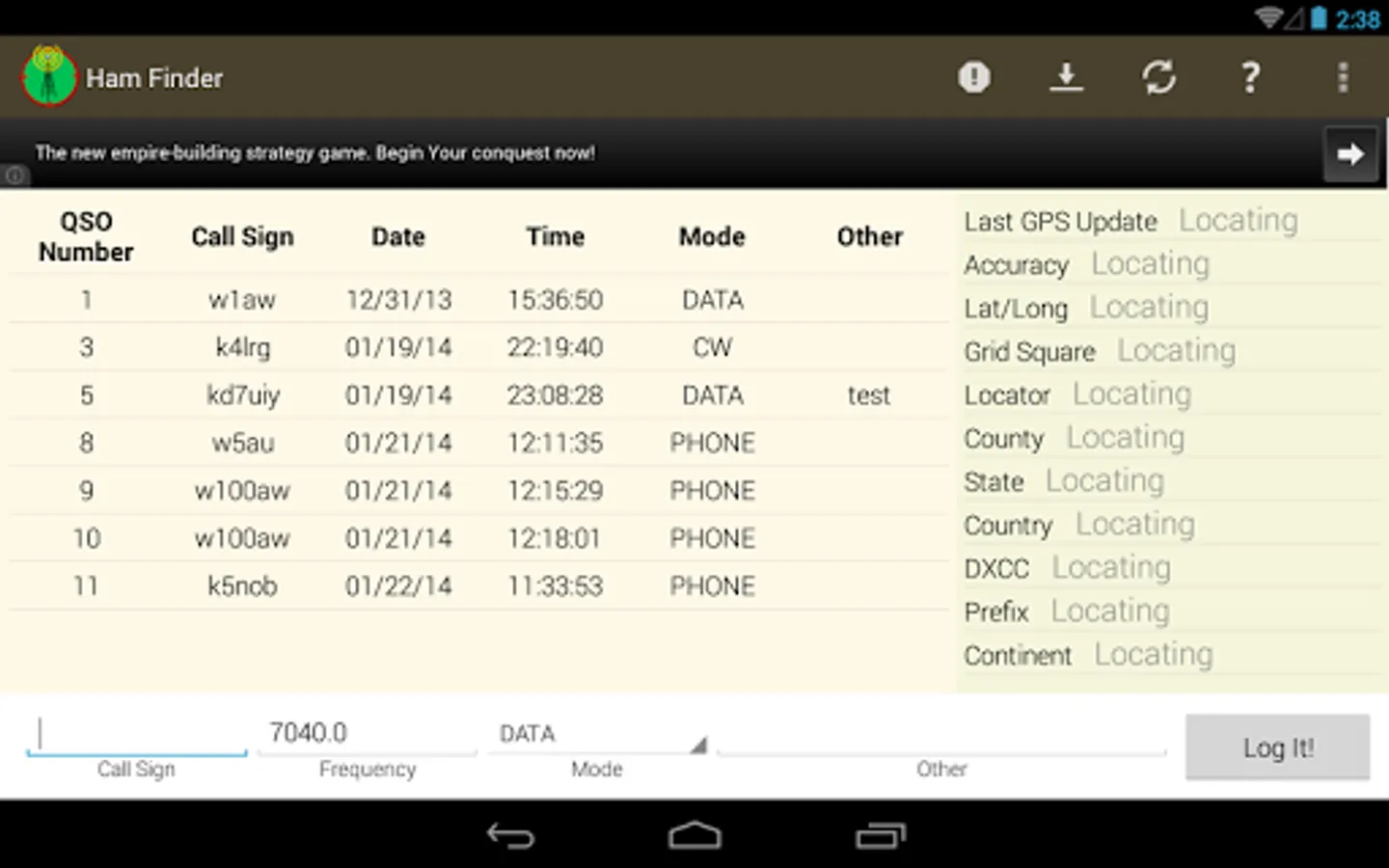
Task: Tap the Android back navigation button
Action: click(510, 835)
